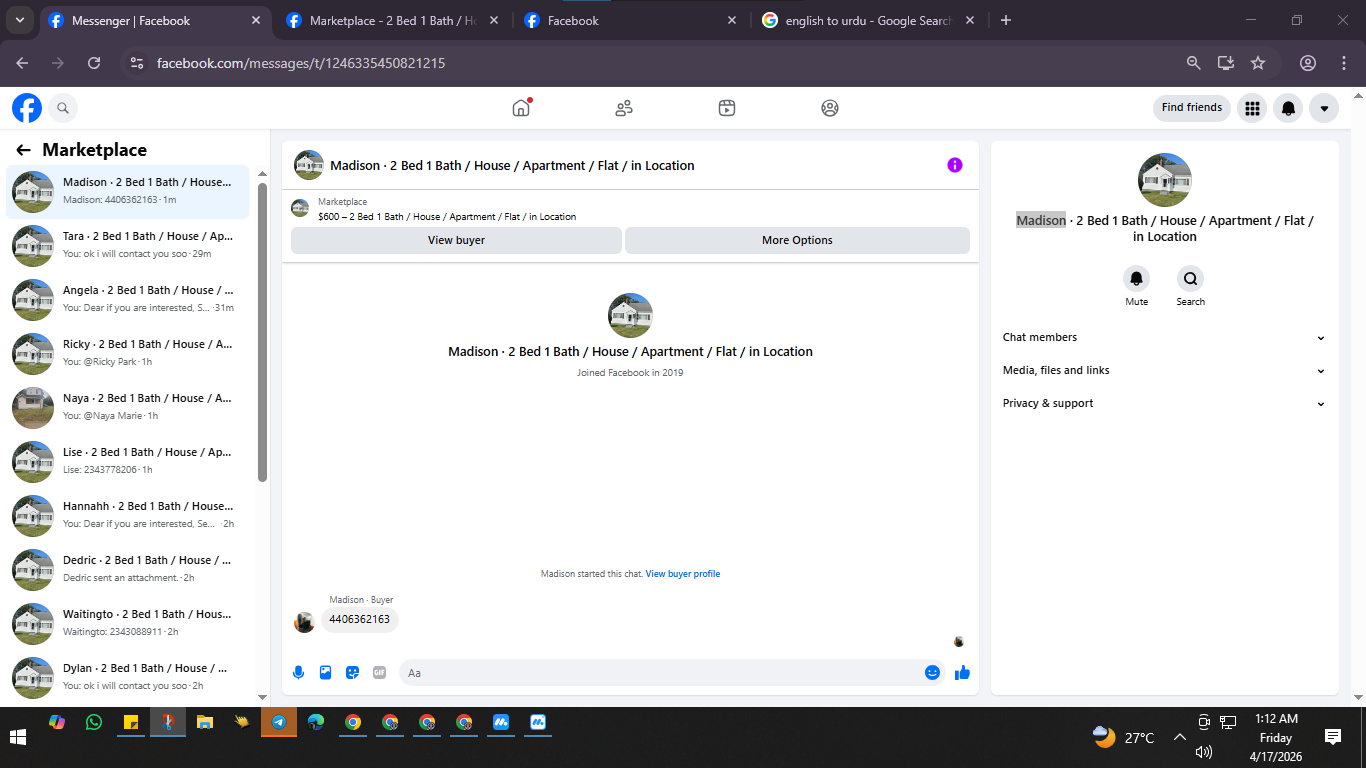The height and width of the screenshot is (768, 1366).
Task: Send a thumbs-up like
Action: coord(962,673)
